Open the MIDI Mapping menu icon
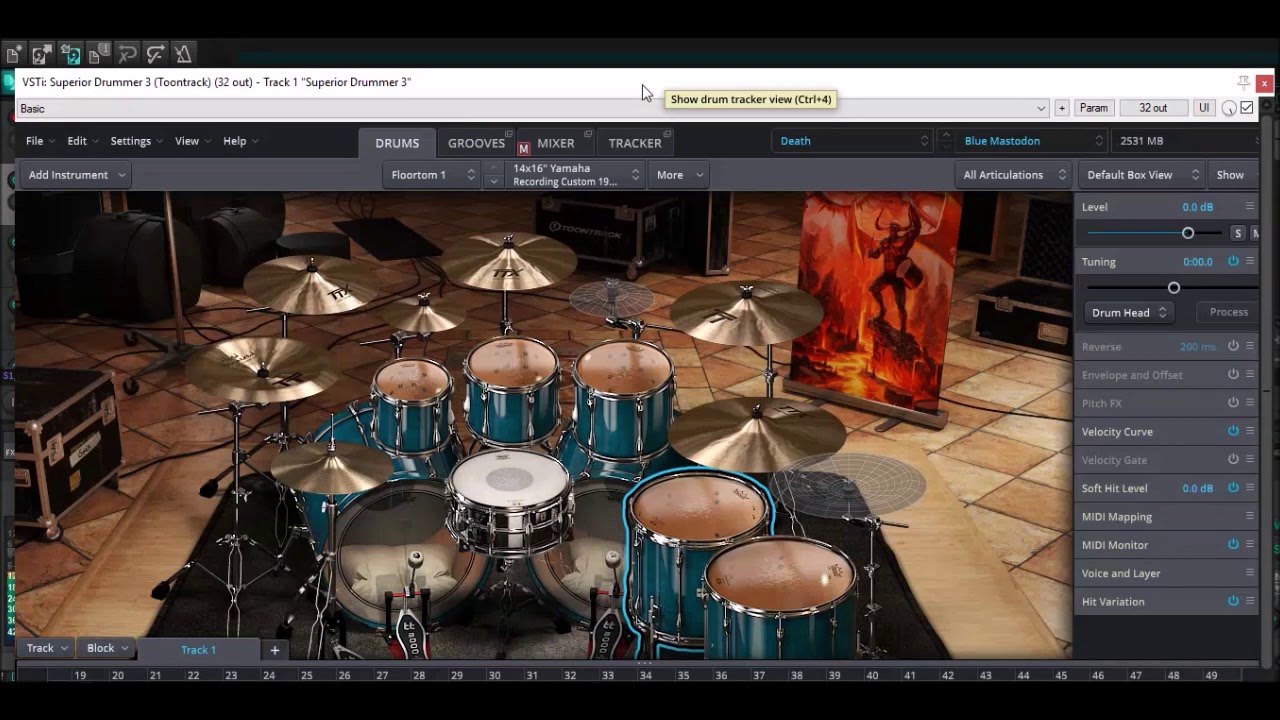 click(x=1250, y=516)
